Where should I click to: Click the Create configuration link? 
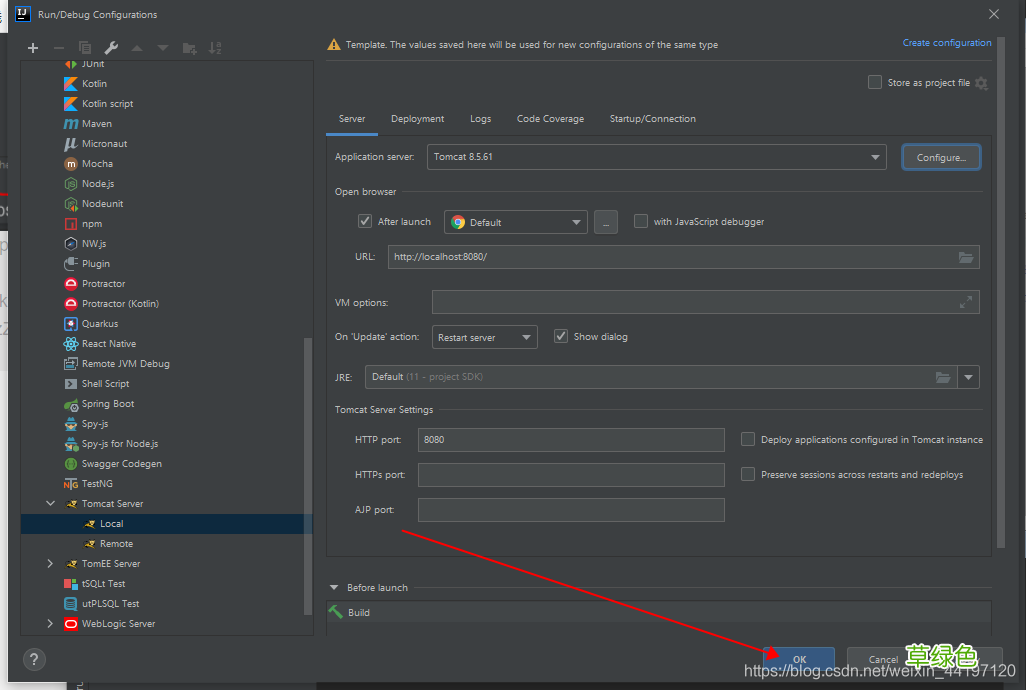946,43
